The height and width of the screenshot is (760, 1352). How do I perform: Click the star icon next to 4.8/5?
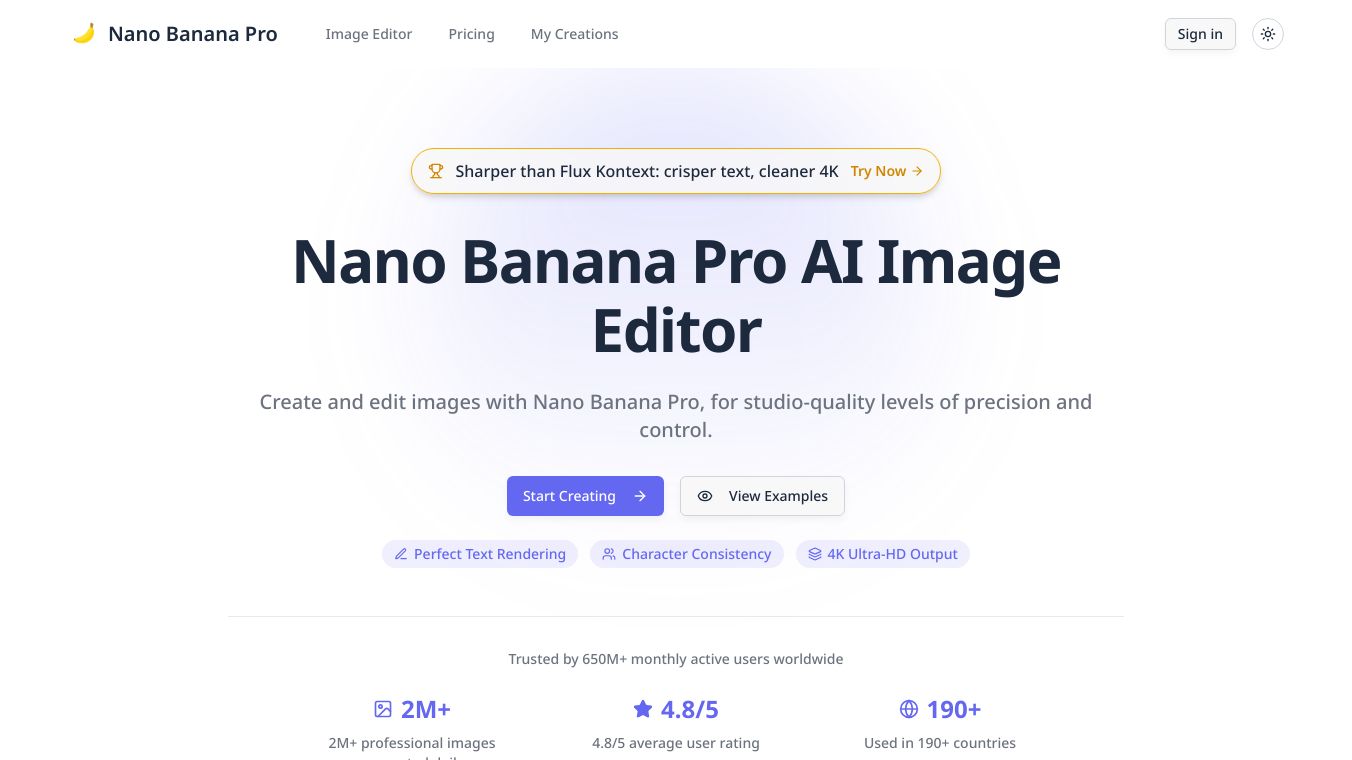(643, 709)
